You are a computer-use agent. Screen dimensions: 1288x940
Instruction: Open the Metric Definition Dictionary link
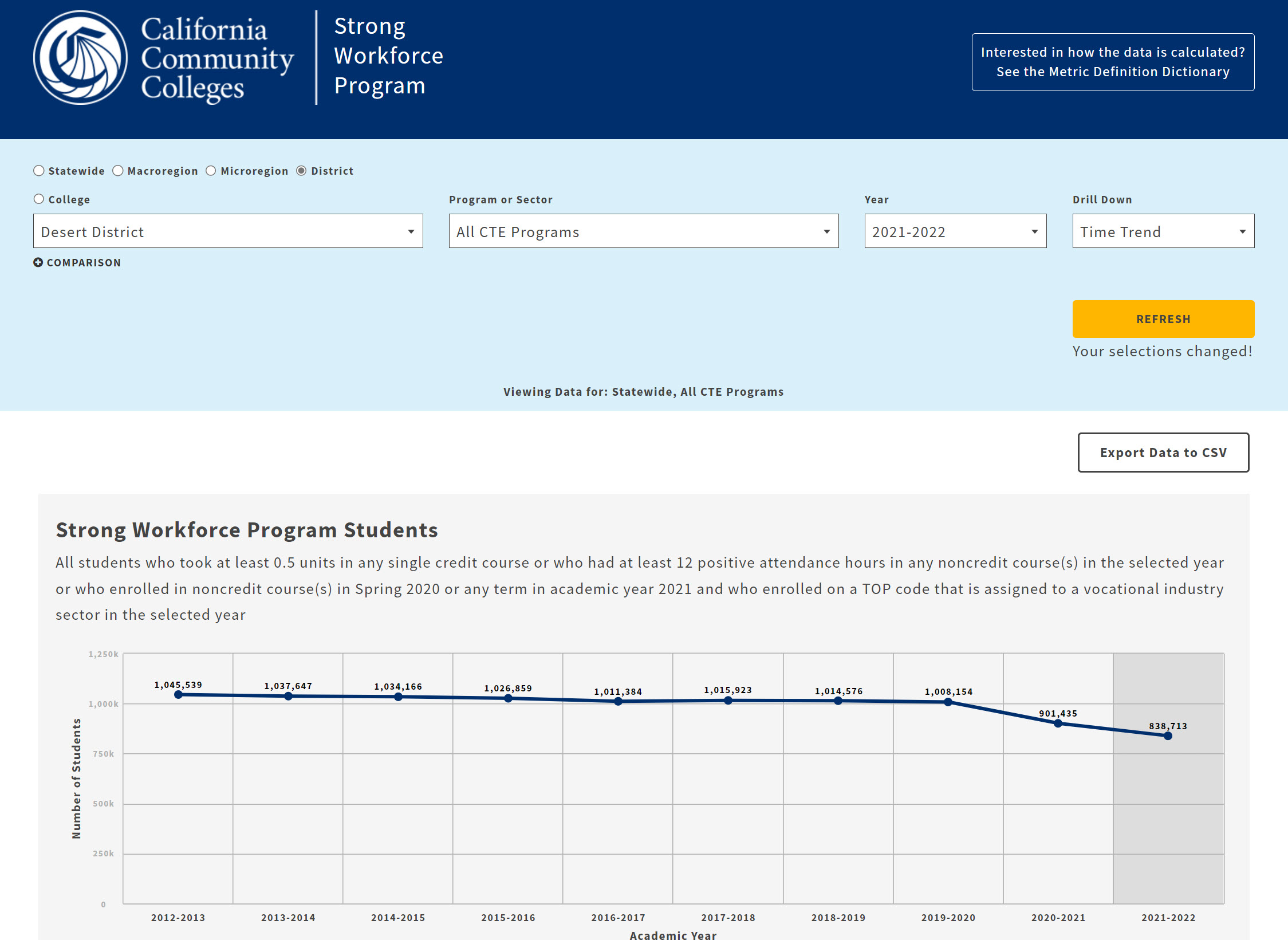tap(1113, 62)
